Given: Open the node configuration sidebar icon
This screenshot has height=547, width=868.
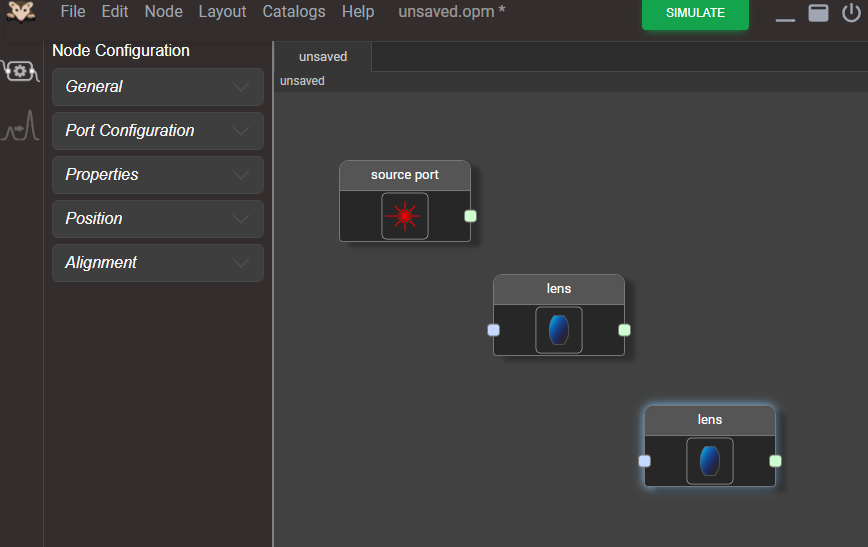Looking at the screenshot, I should 20,71.
